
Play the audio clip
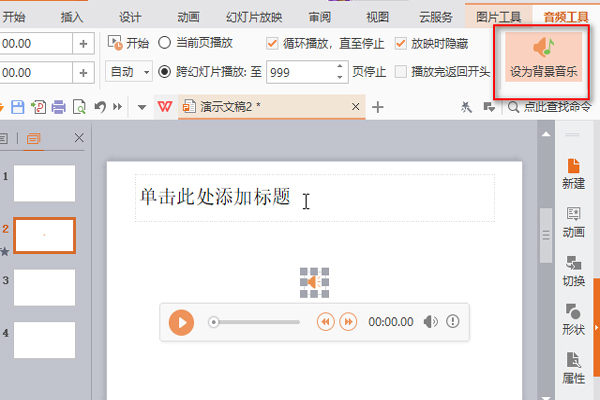coord(181,322)
